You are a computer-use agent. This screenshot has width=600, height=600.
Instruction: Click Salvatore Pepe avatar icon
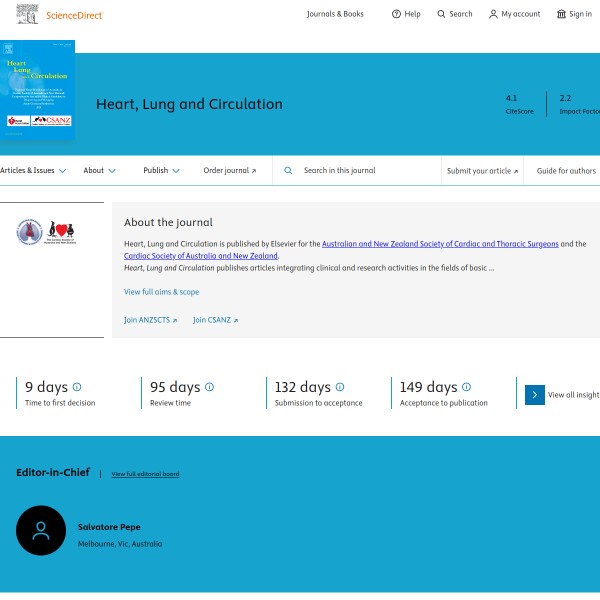pyautogui.click(x=41, y=531)
